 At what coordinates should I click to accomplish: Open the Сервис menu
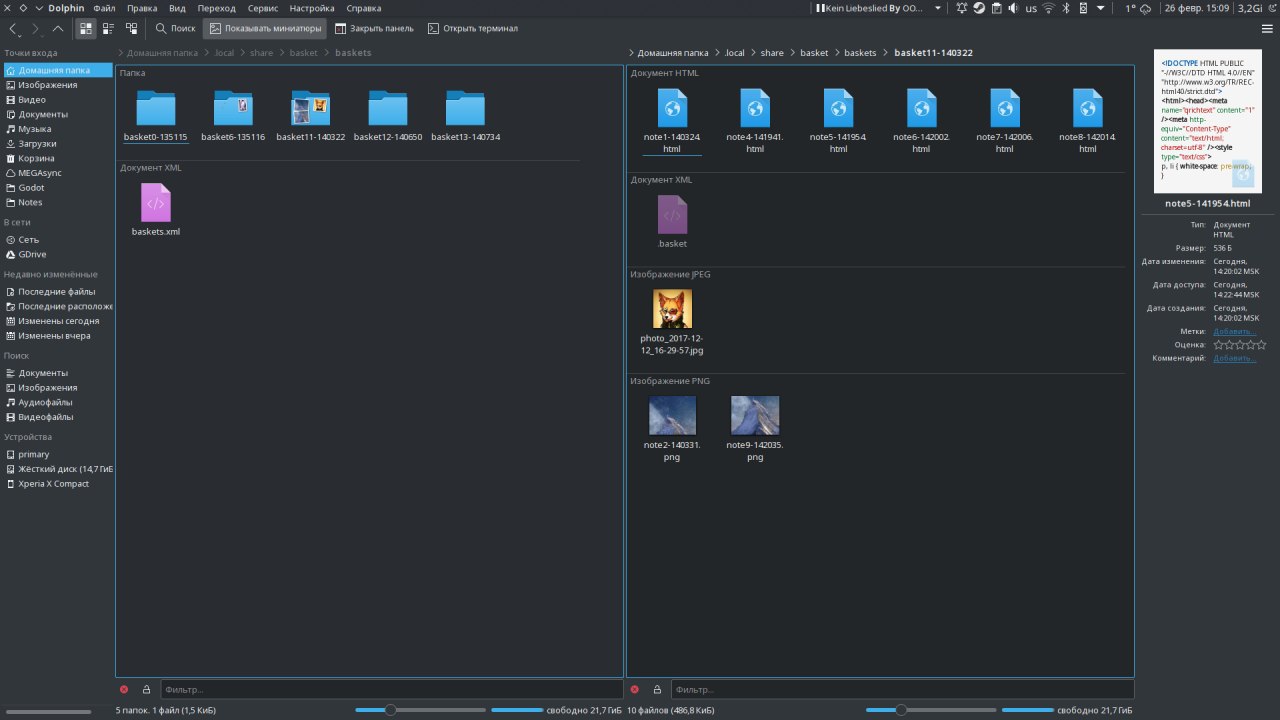coord(263,8)
